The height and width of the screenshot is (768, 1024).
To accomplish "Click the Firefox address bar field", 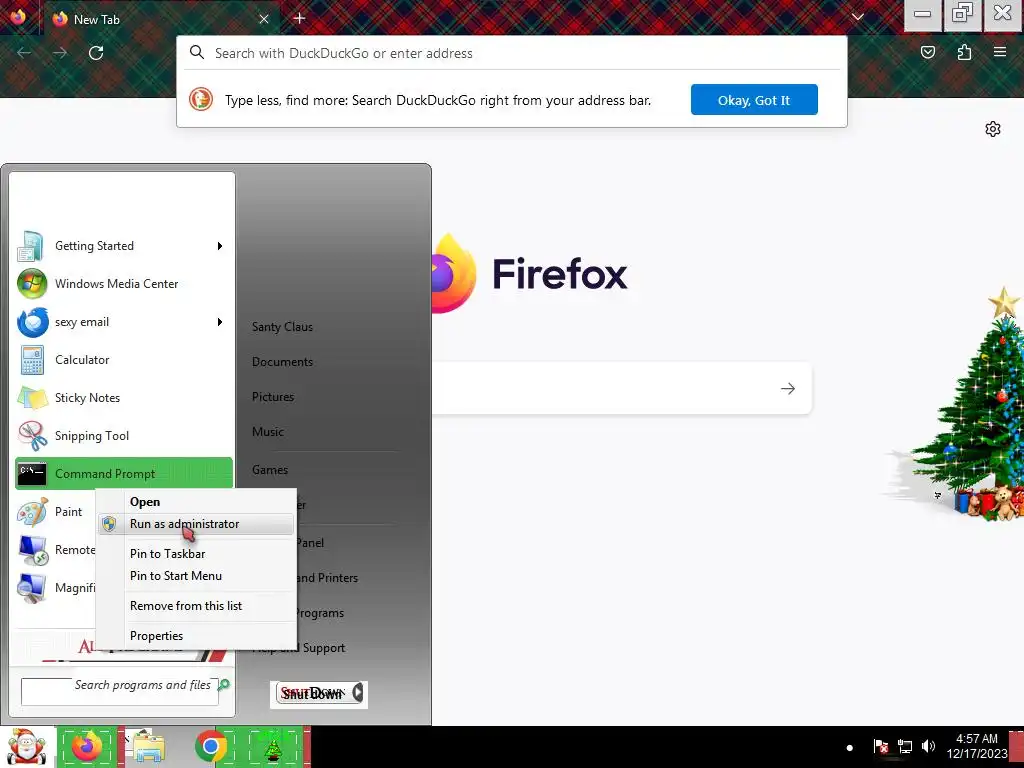I will coord(512,53).
